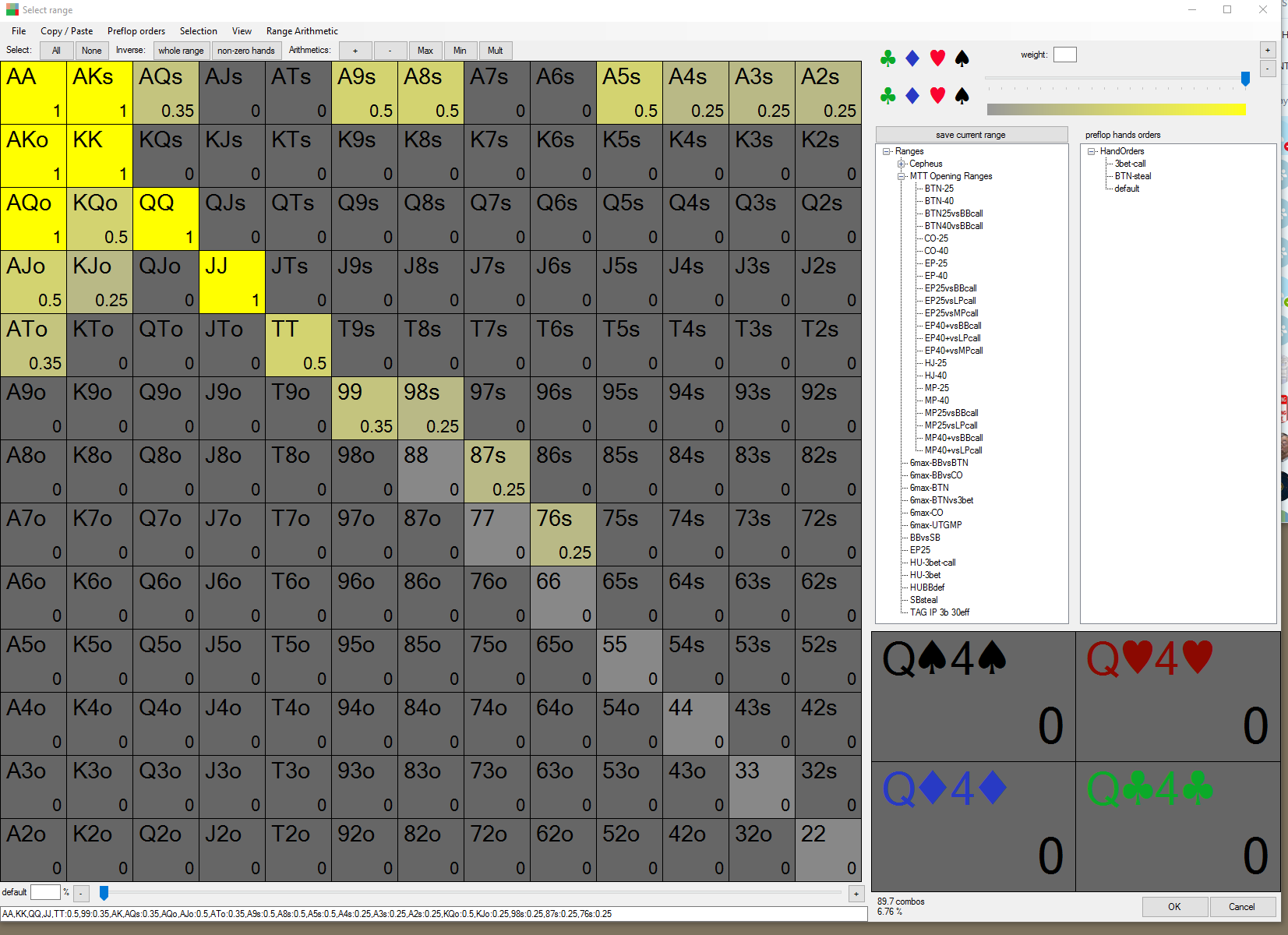Focus the weight input box
Image resolution: width=1288 pixels, height=935 pixels.
[1064, 55]
